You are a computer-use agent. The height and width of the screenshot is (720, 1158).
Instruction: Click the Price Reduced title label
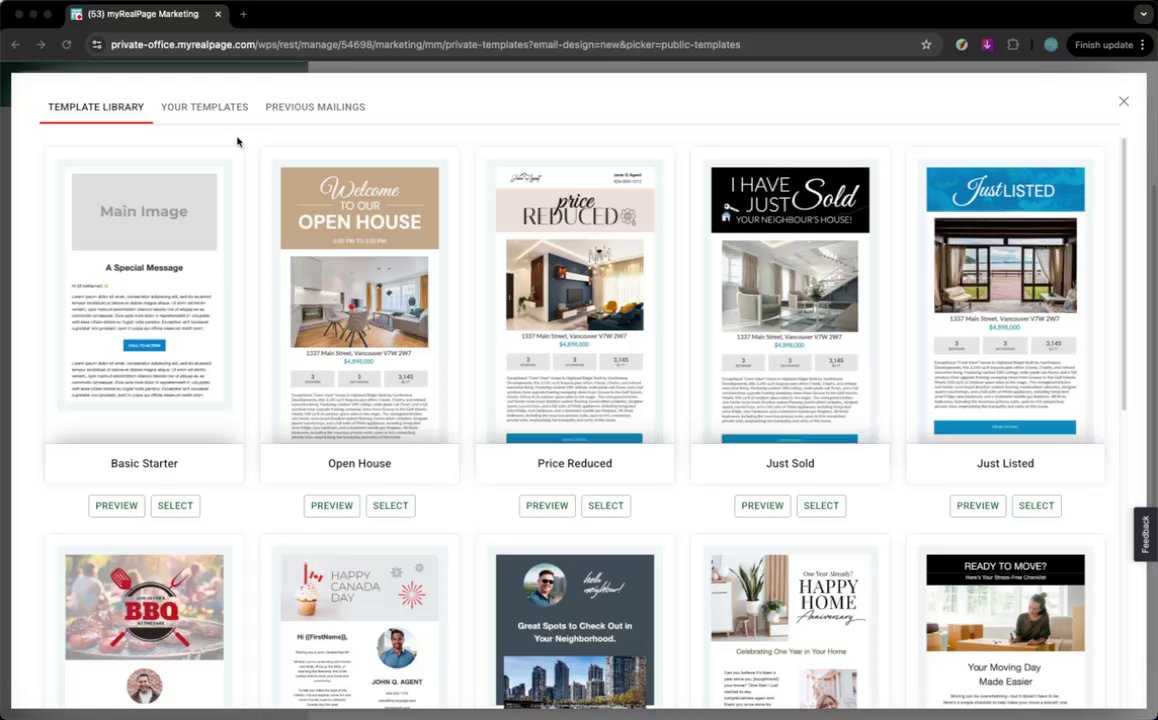[x=575, y=464]
